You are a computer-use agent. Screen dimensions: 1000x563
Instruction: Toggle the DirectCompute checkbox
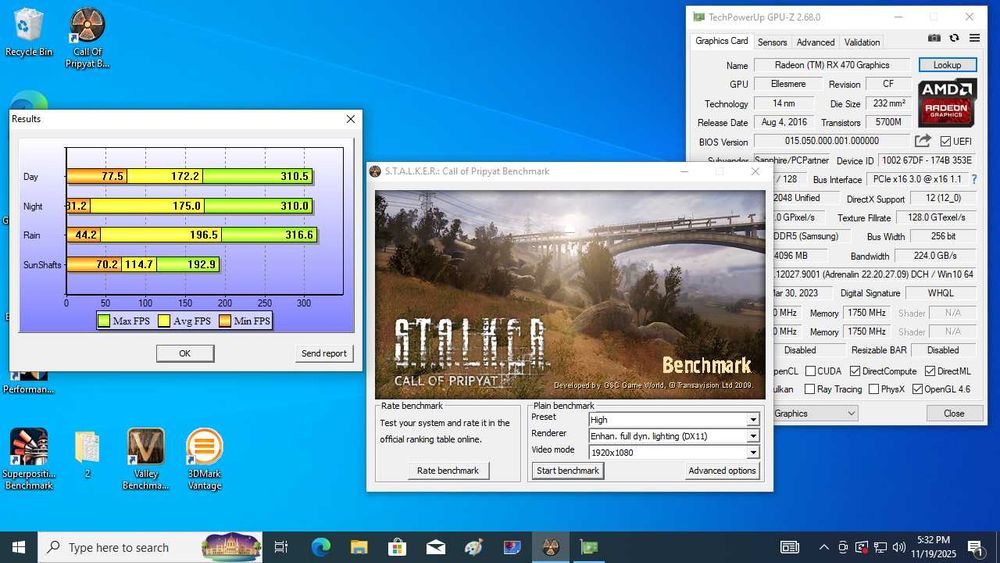point(855,371)
